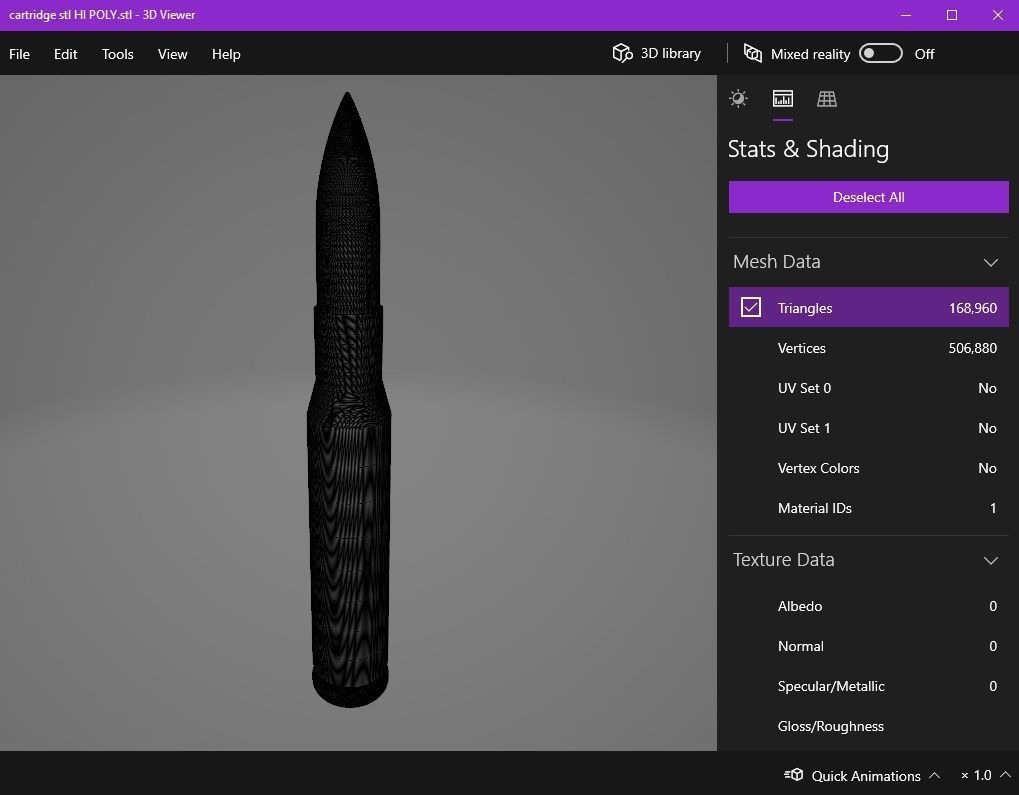Open the File menu
This screenshot has width=1019, height=795.
(x=19, y=54)
